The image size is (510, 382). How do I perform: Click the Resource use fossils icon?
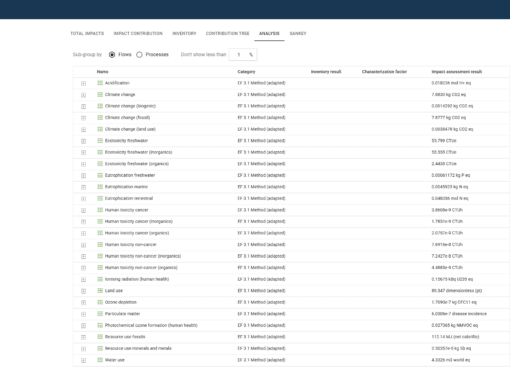(x=100, y=337)
